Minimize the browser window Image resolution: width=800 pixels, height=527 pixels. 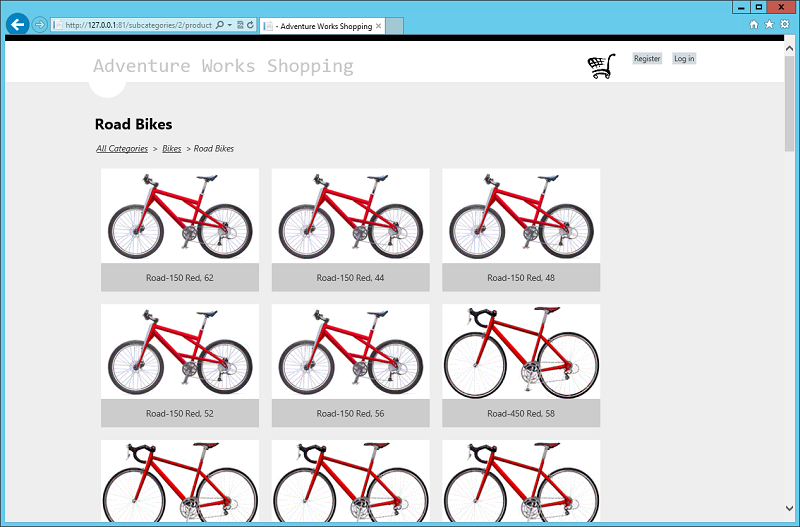pos(741,7)
